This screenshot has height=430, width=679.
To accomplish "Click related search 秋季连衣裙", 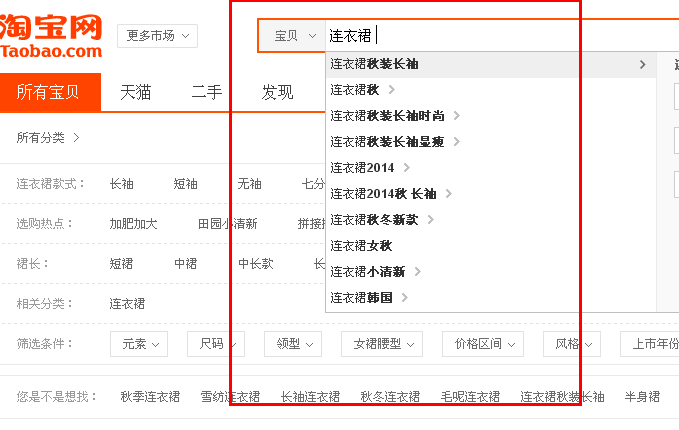I will click(150, 397).
